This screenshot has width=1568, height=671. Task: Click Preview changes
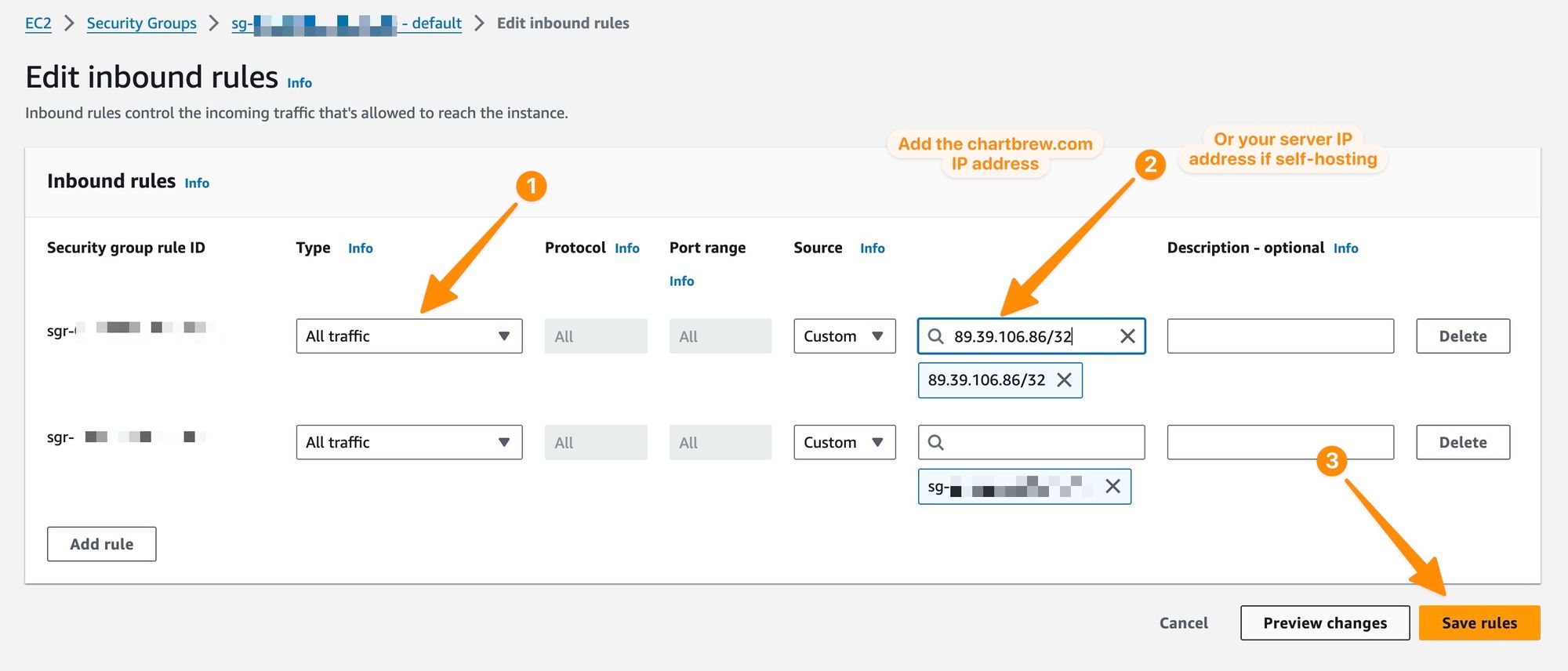tap(1324, 622)
